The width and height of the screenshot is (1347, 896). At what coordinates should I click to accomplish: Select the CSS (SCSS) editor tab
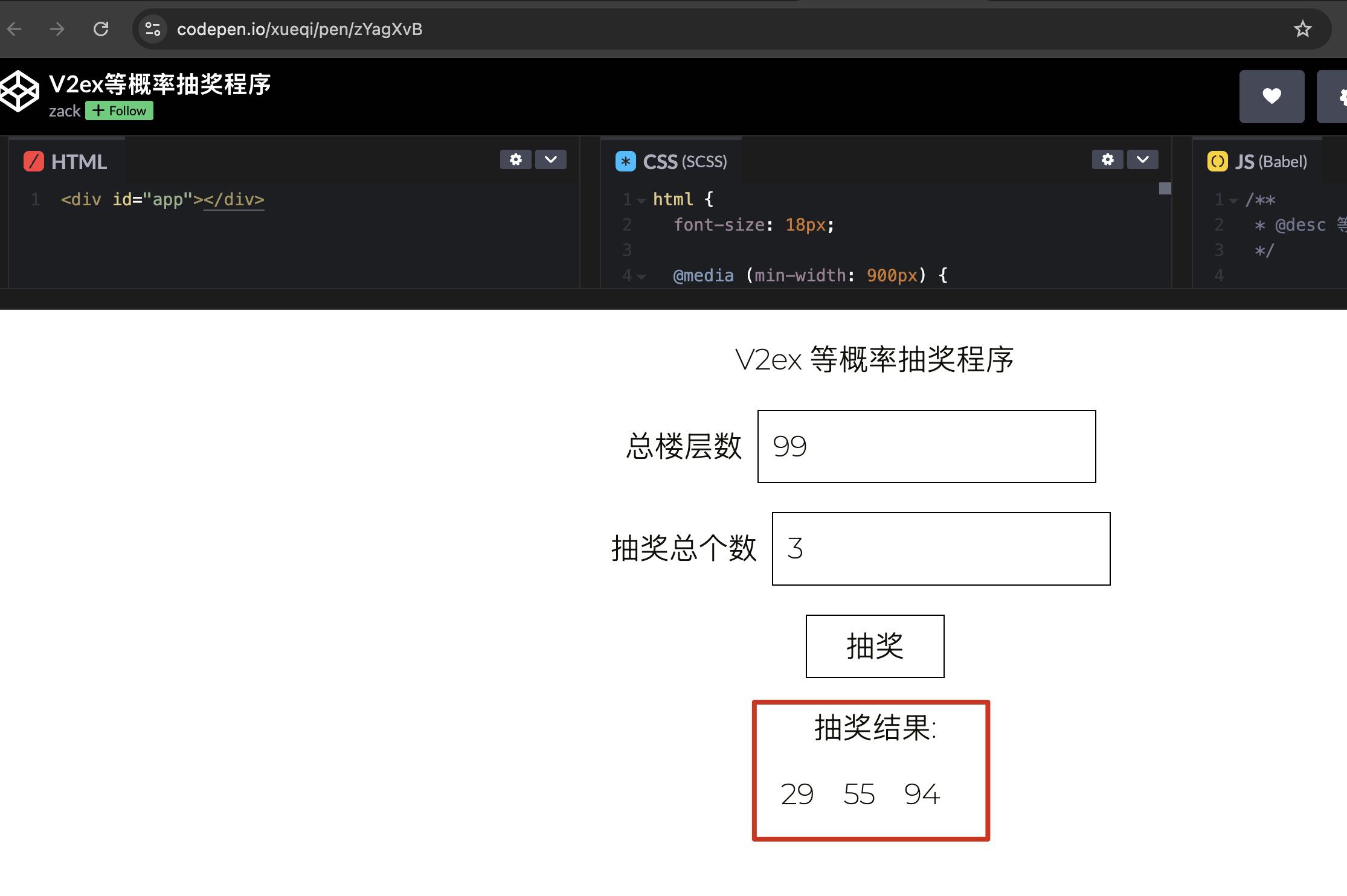[x=671, y=161]
